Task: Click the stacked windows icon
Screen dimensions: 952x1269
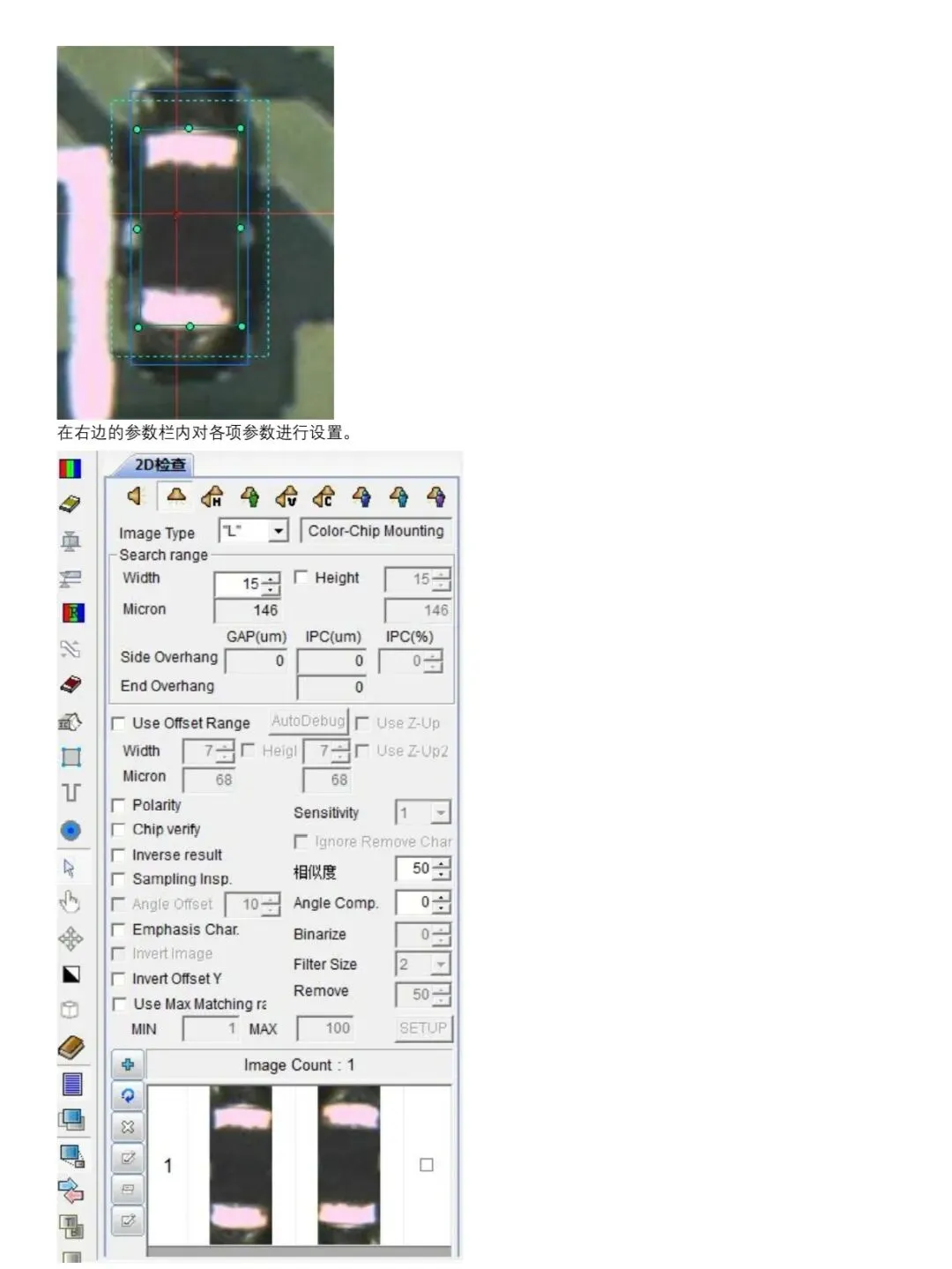Action: (x=71, y=1119)
